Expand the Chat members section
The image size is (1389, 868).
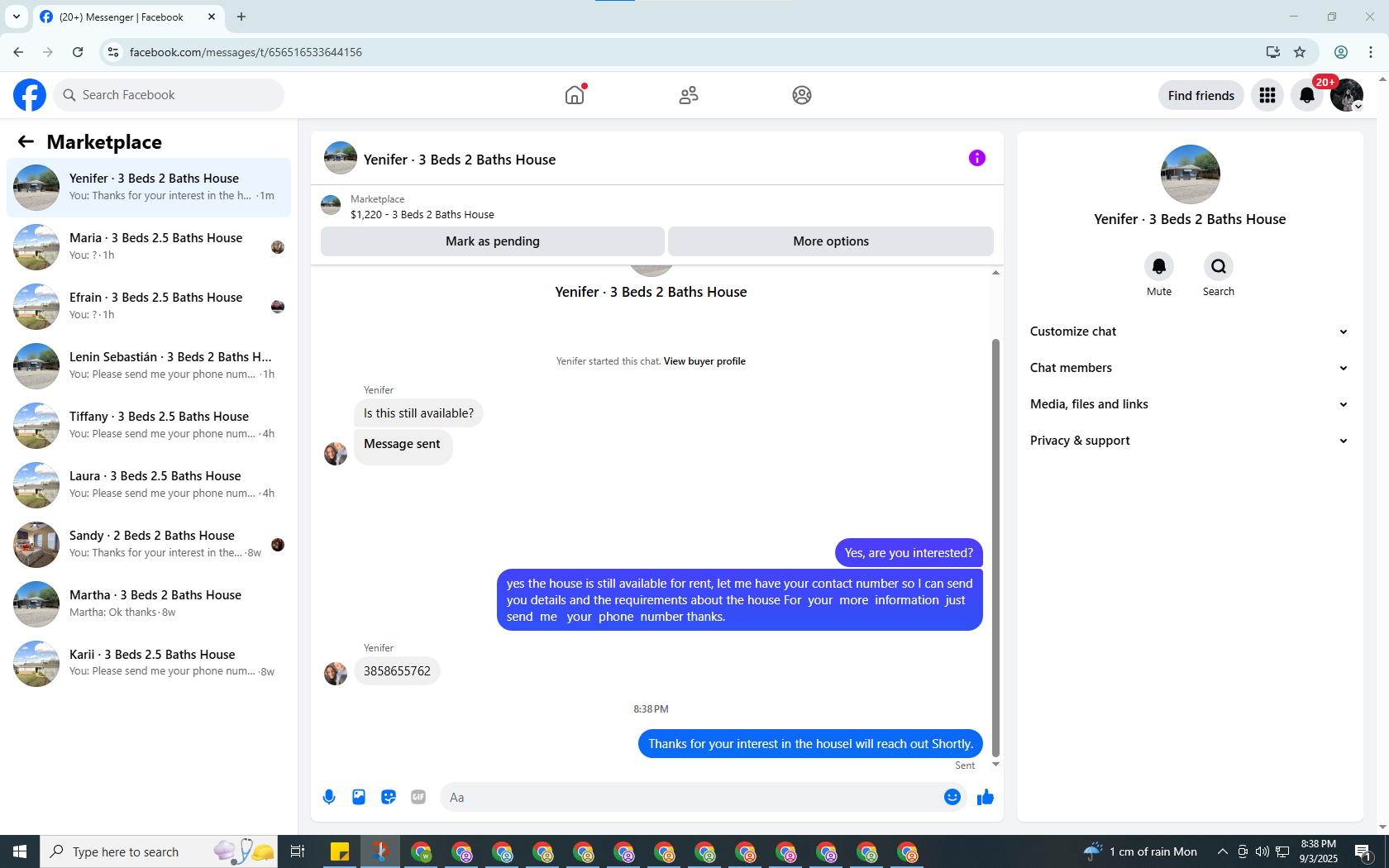pos(1190,368)
